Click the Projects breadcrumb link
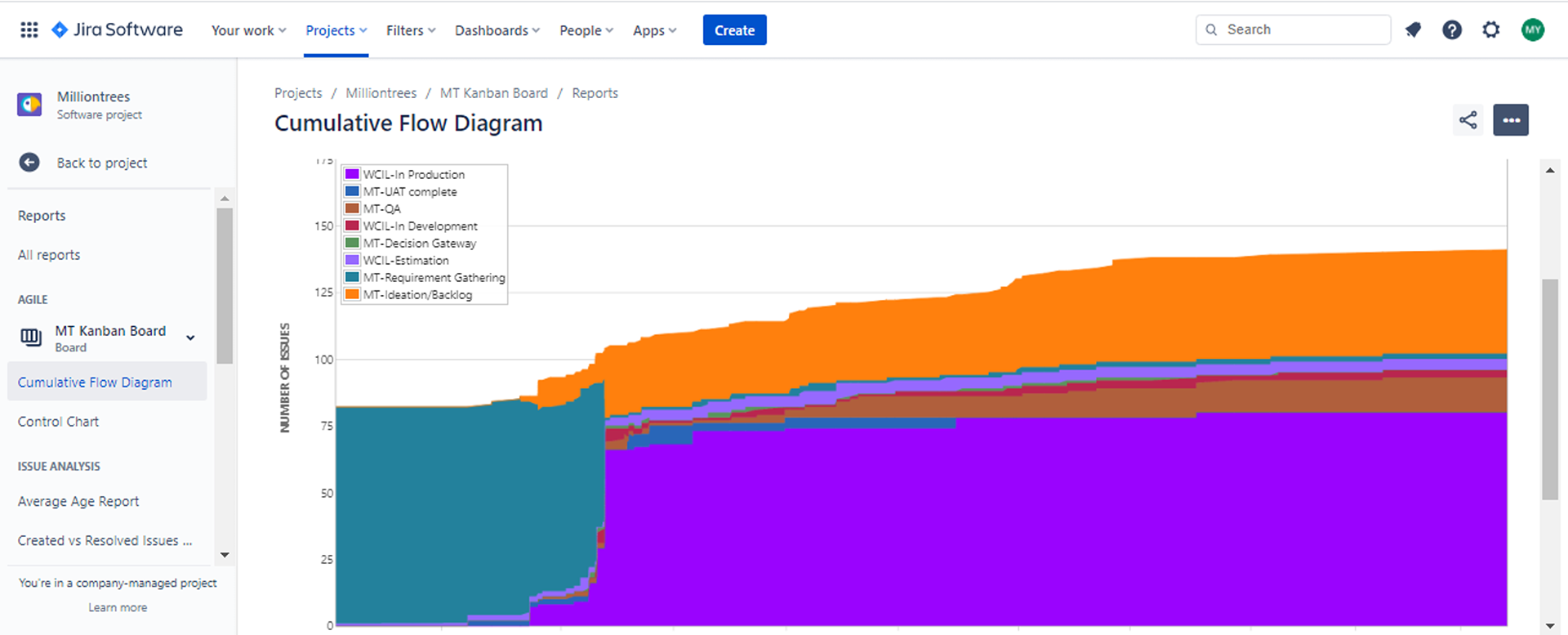Screen dimensions: 1568x635 coord(298,93)
